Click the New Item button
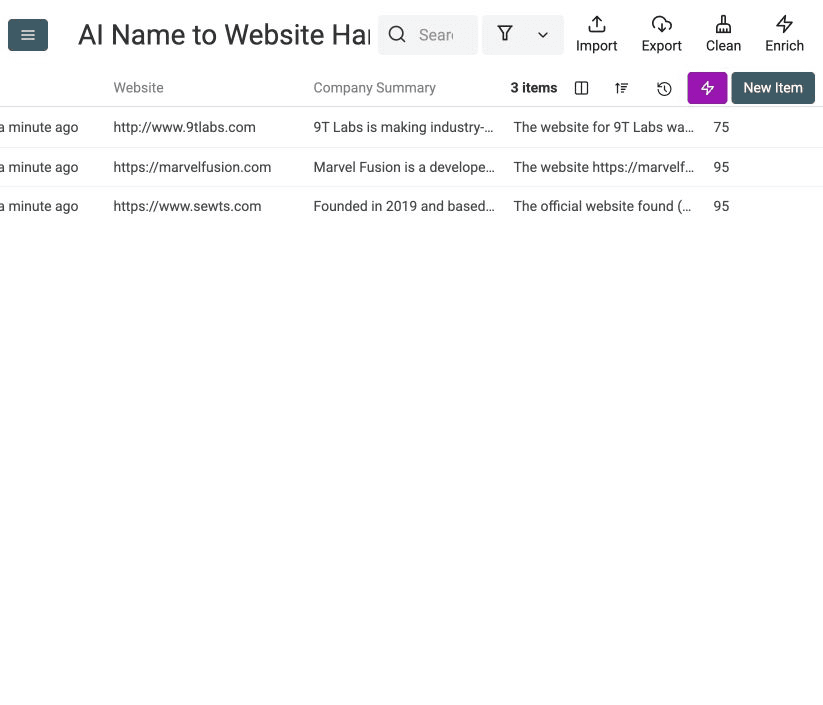The image size is (823, 705). pos(773,88)
